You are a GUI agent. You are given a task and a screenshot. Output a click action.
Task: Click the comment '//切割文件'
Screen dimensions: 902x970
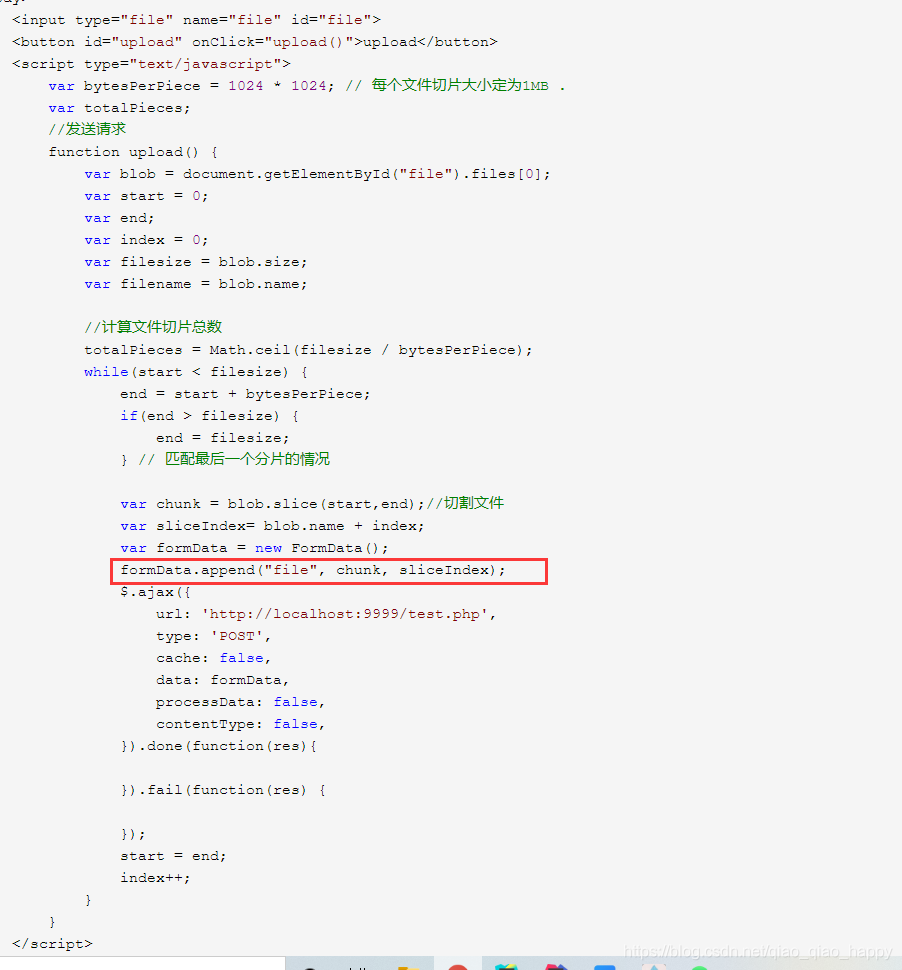[x=465, y=503]
